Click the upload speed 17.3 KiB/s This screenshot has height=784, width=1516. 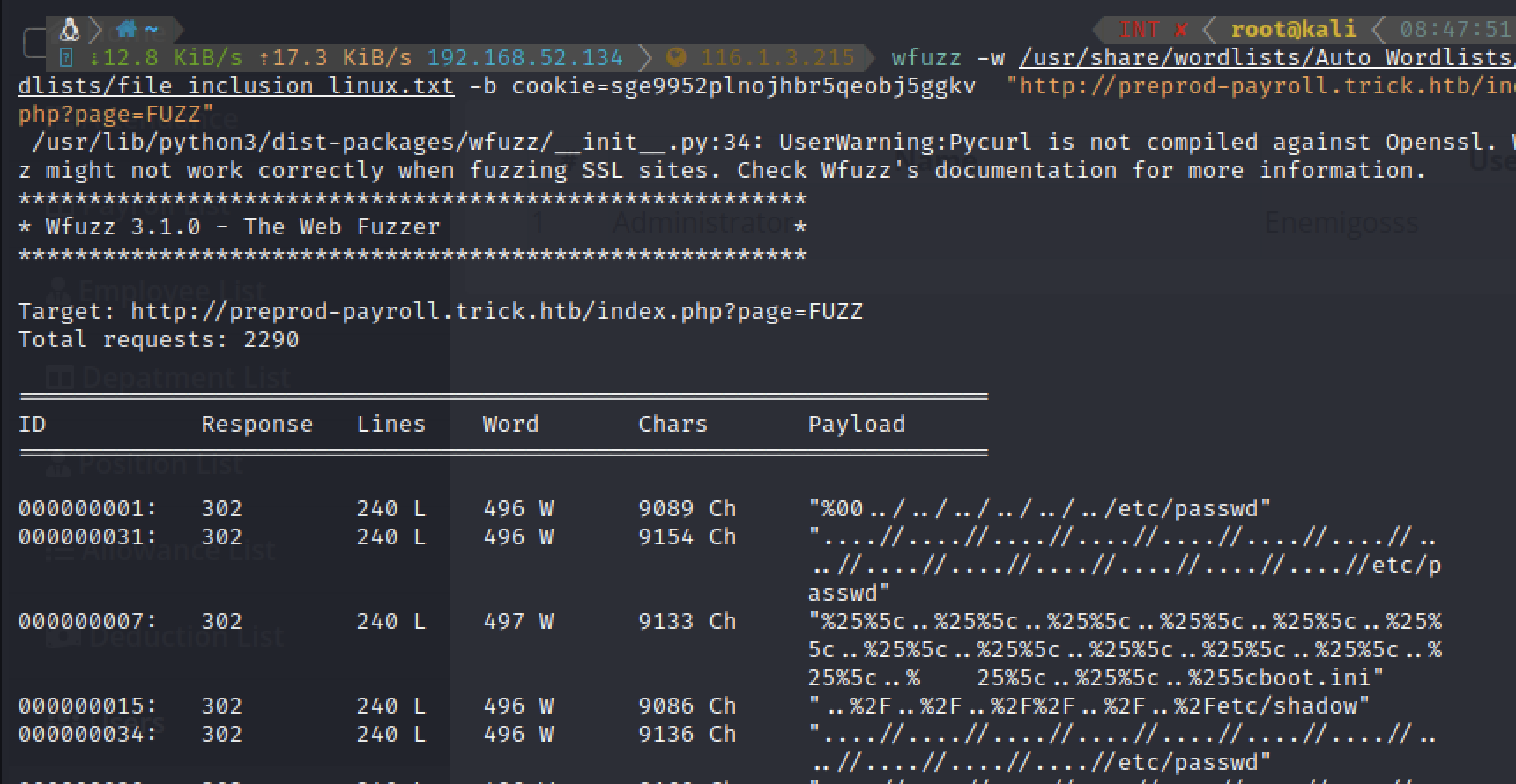[x=335, y=58]
